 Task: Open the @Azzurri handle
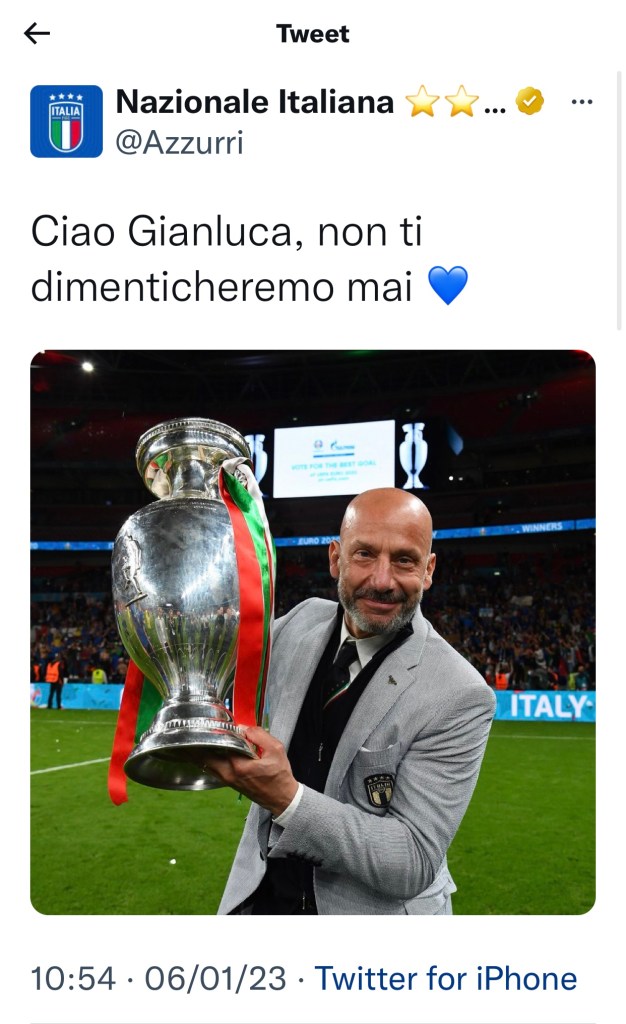click(180, 142)
